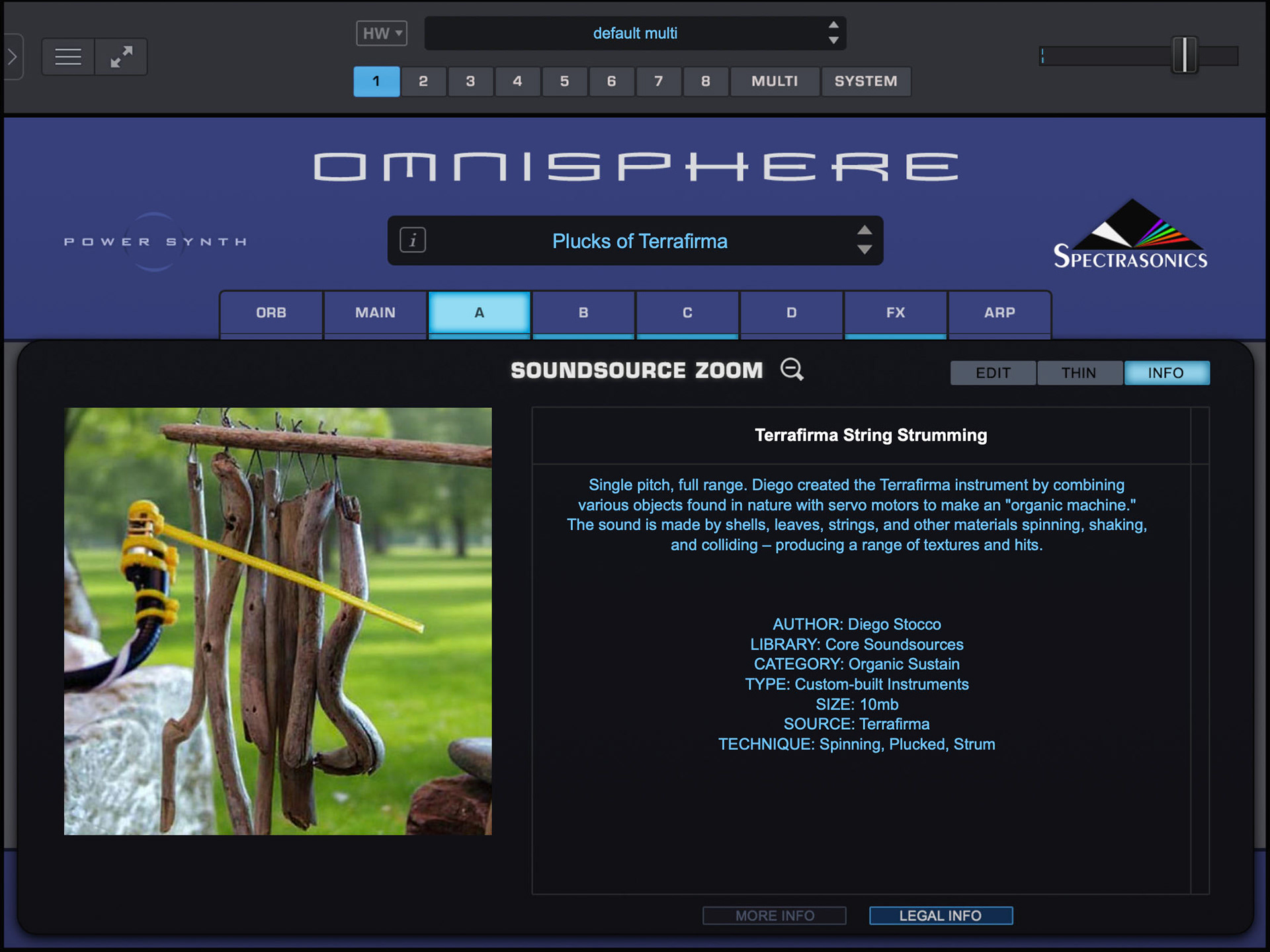
Task: Step to the previous patch with the up arrow
Action: click(864, 230)
